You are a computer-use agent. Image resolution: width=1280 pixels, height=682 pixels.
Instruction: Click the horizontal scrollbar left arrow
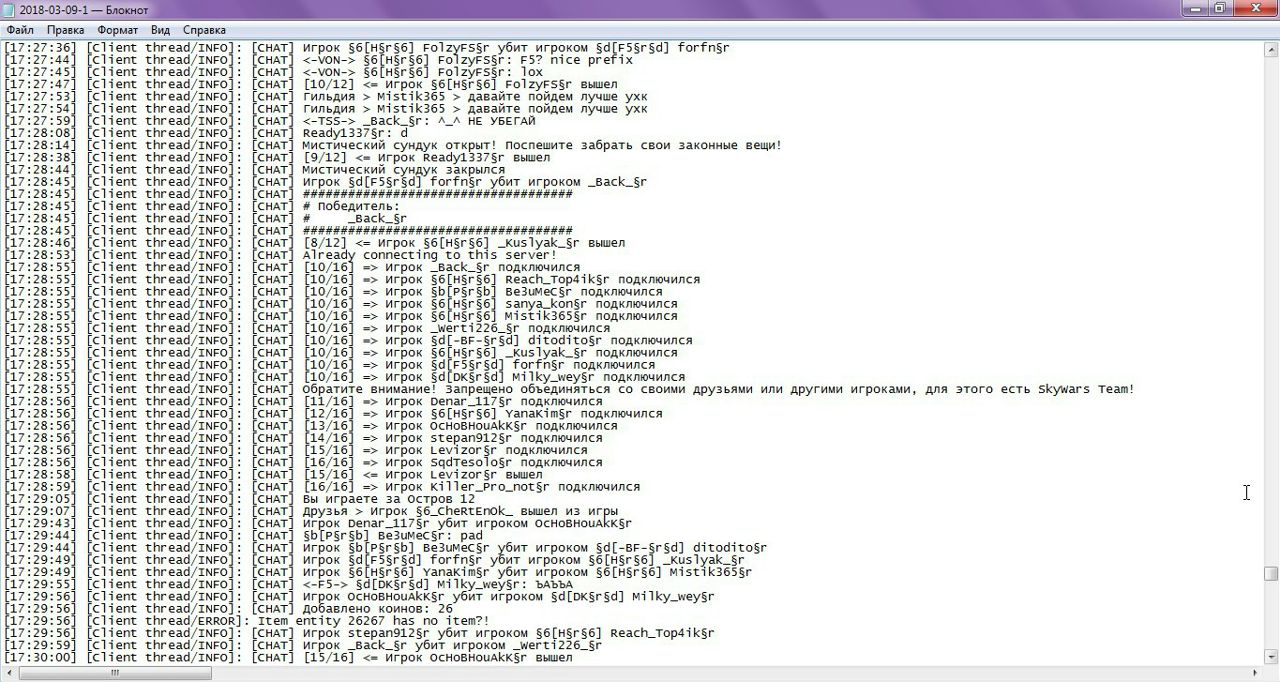coord(8,673)
